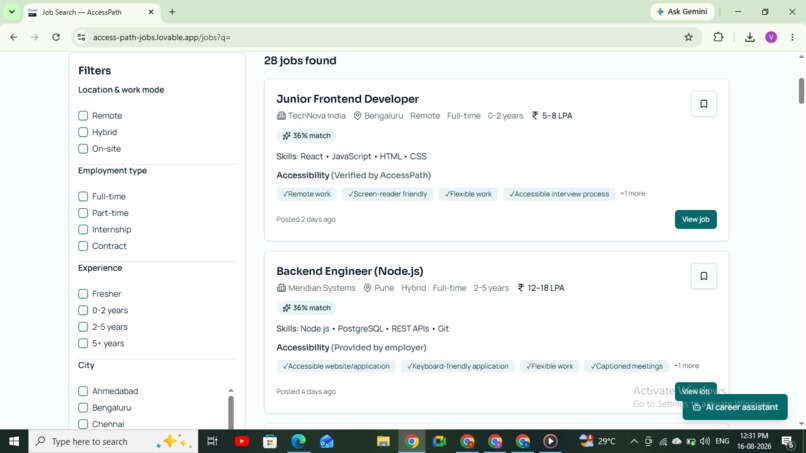
Task: Open a new browser tab
Action: point(172,12)
